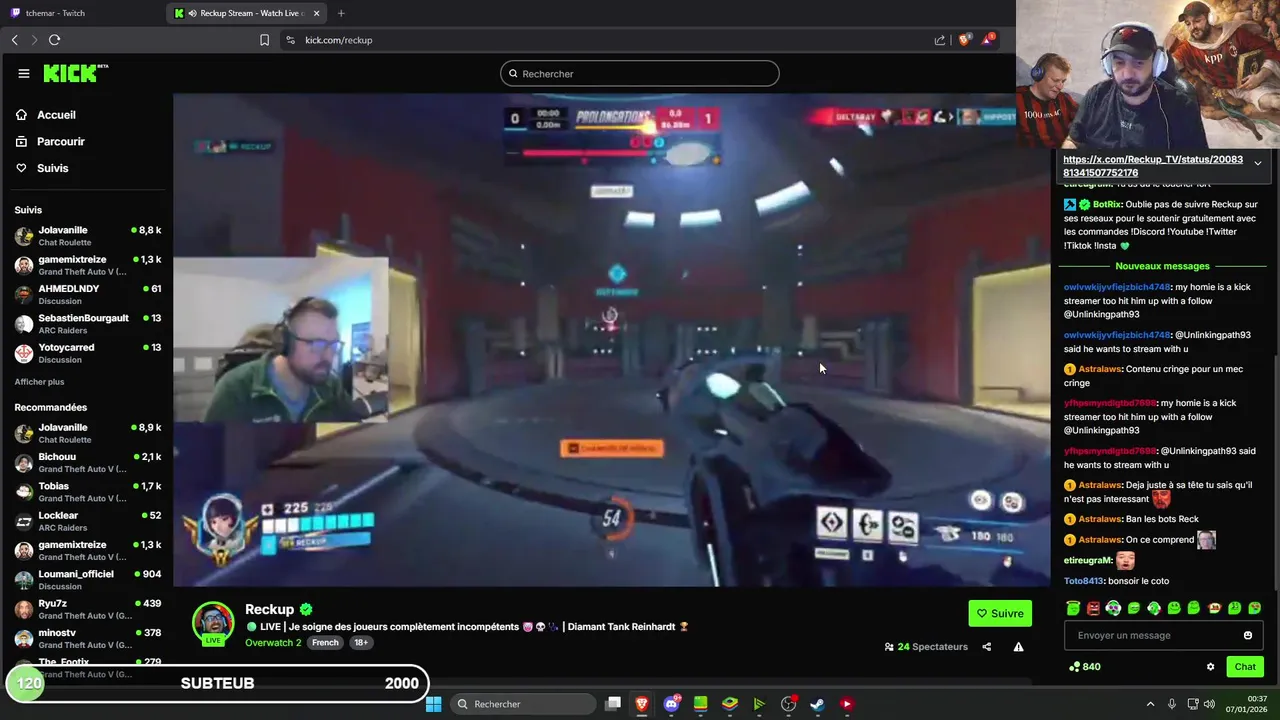1280x720 pixels.
Task: Open Task View on taskbar
Action: click(x=613, y=704)
